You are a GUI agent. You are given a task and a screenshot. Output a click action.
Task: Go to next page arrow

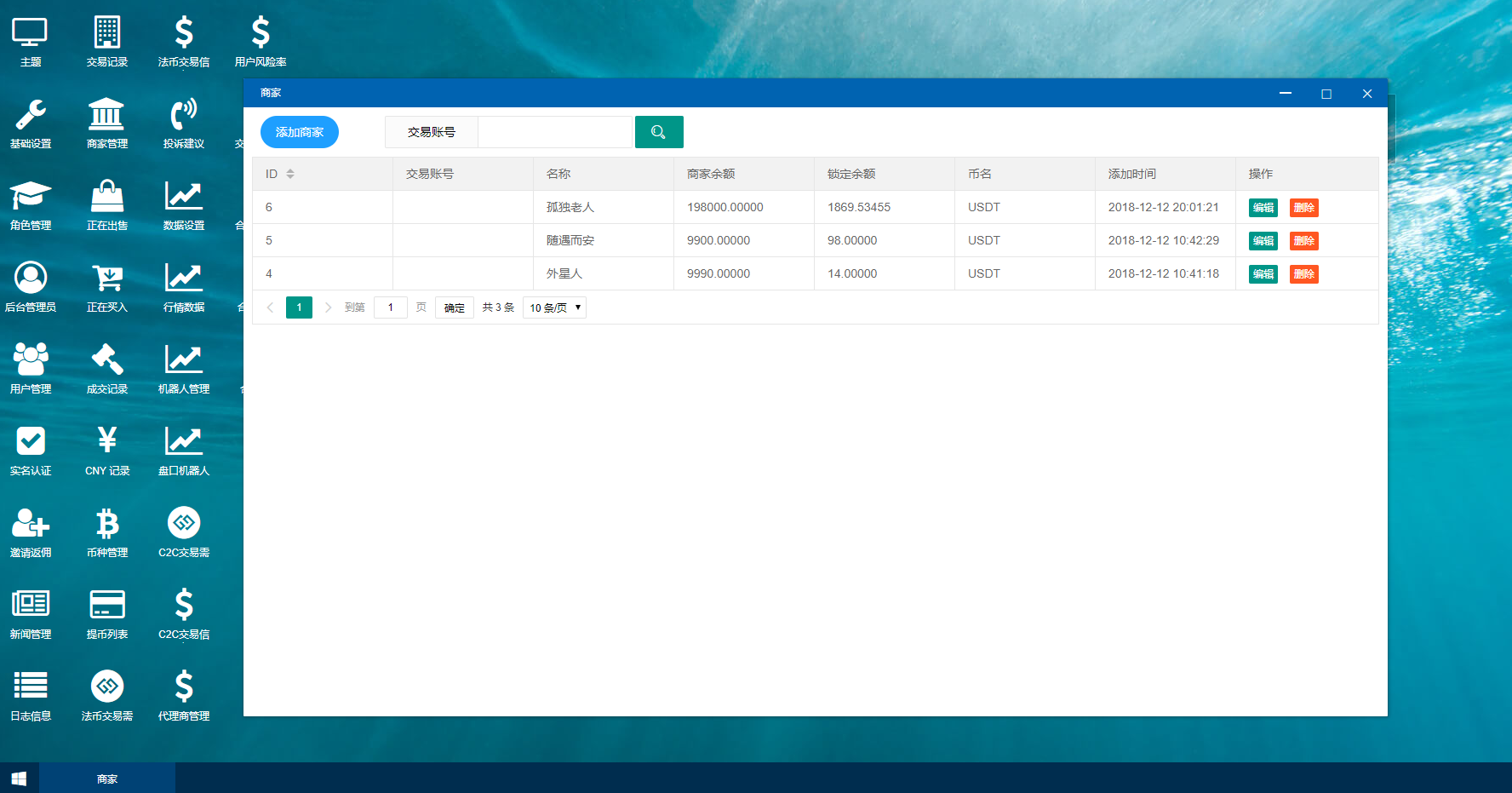click(x=328, y=307)
